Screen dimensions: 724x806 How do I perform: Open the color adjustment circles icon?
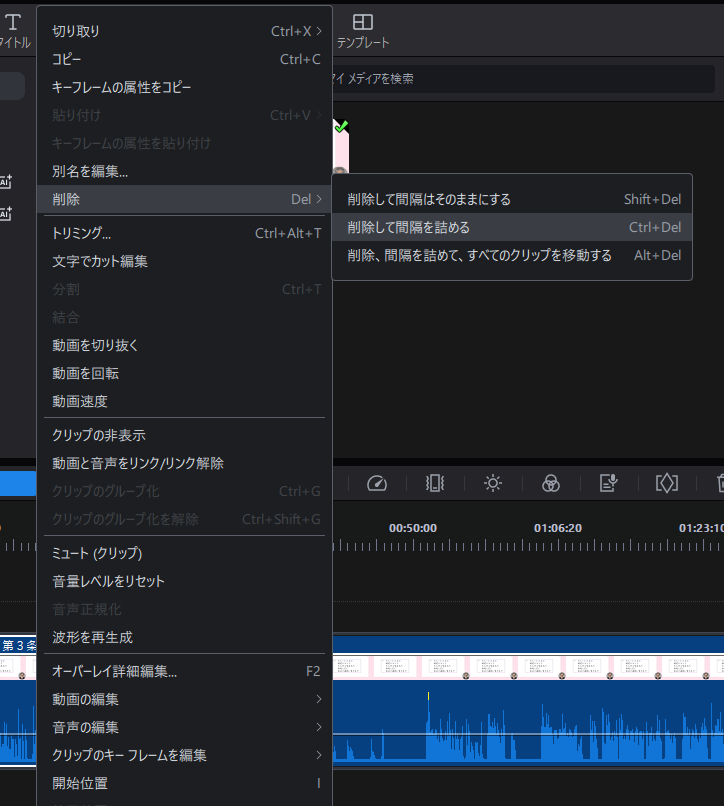coord(550,483)
